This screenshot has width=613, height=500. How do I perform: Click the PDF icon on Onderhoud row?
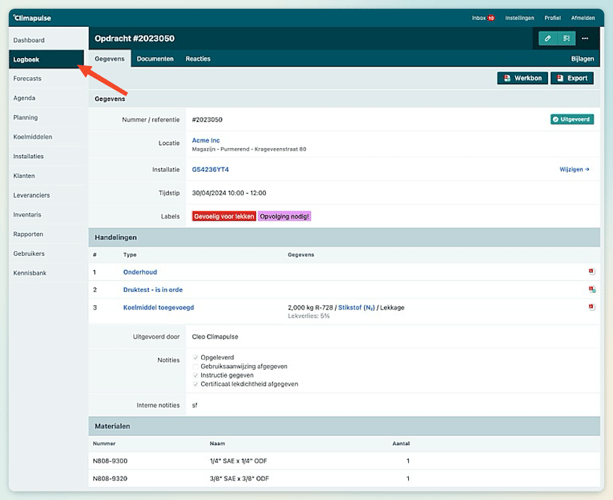point(591,272)
